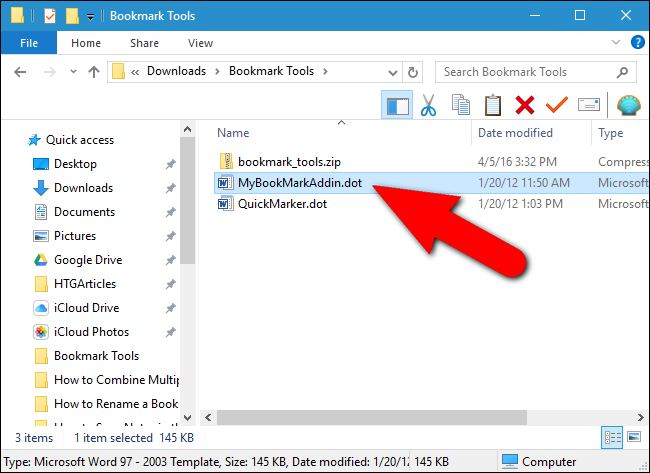Open Classic Shell settings shell icon
The width and height of the screenshot is (650, 473).
tap(628, 105)
